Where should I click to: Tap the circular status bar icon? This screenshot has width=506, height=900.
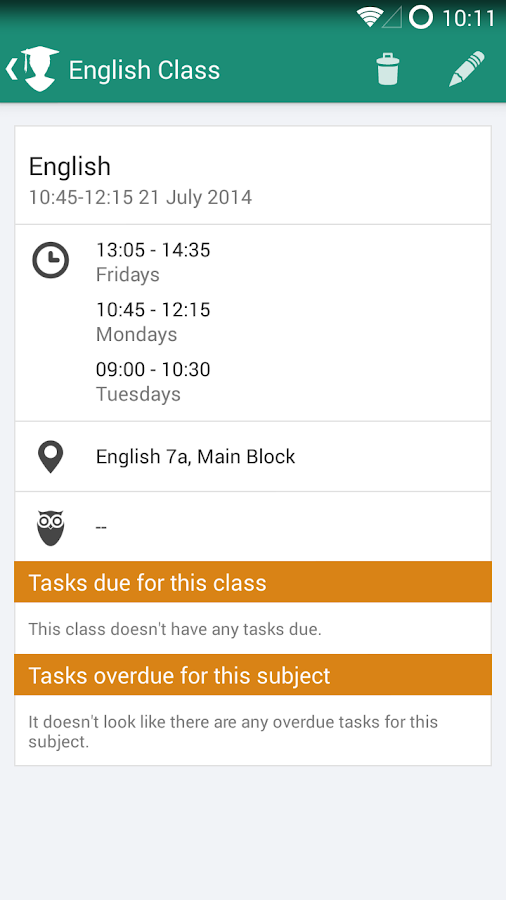coord(421,18)
